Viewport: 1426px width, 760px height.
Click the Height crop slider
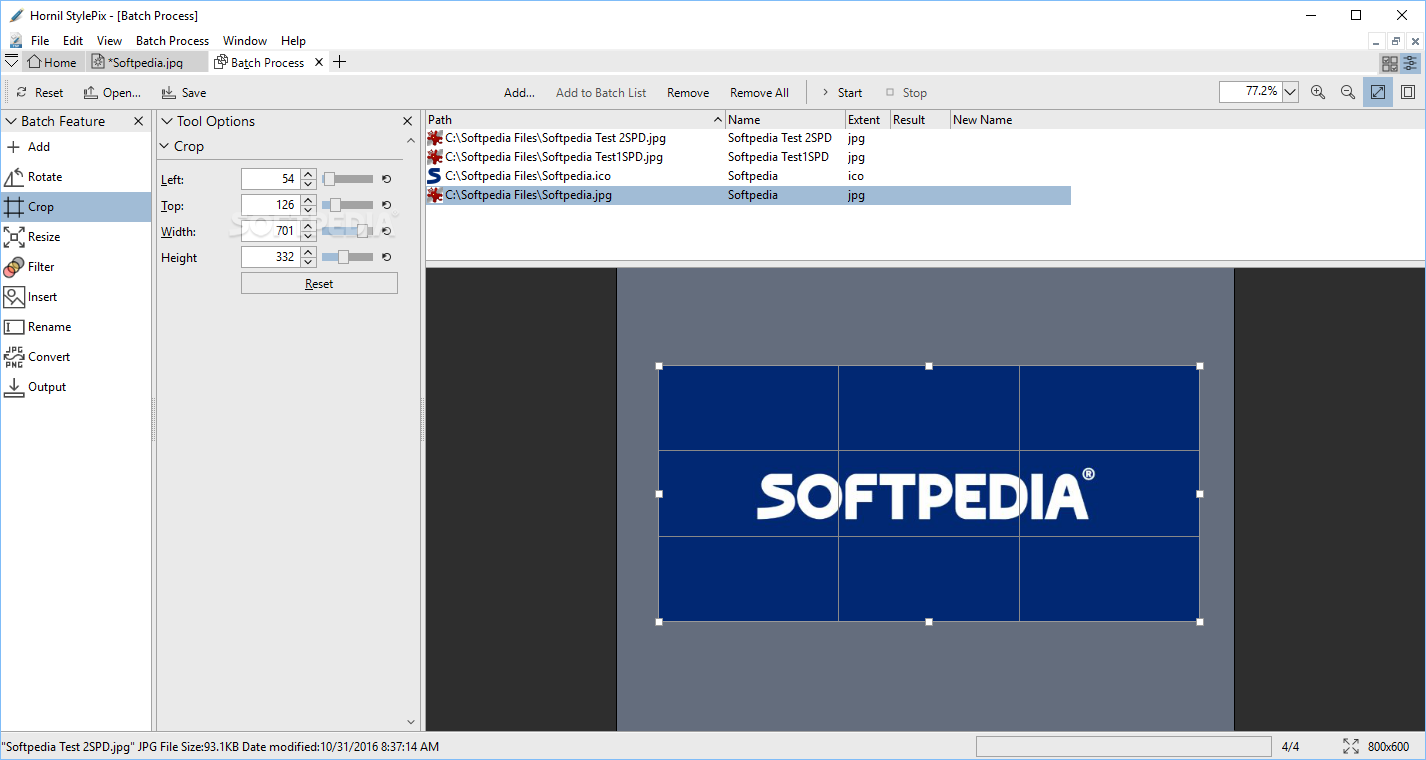point(347,257)
